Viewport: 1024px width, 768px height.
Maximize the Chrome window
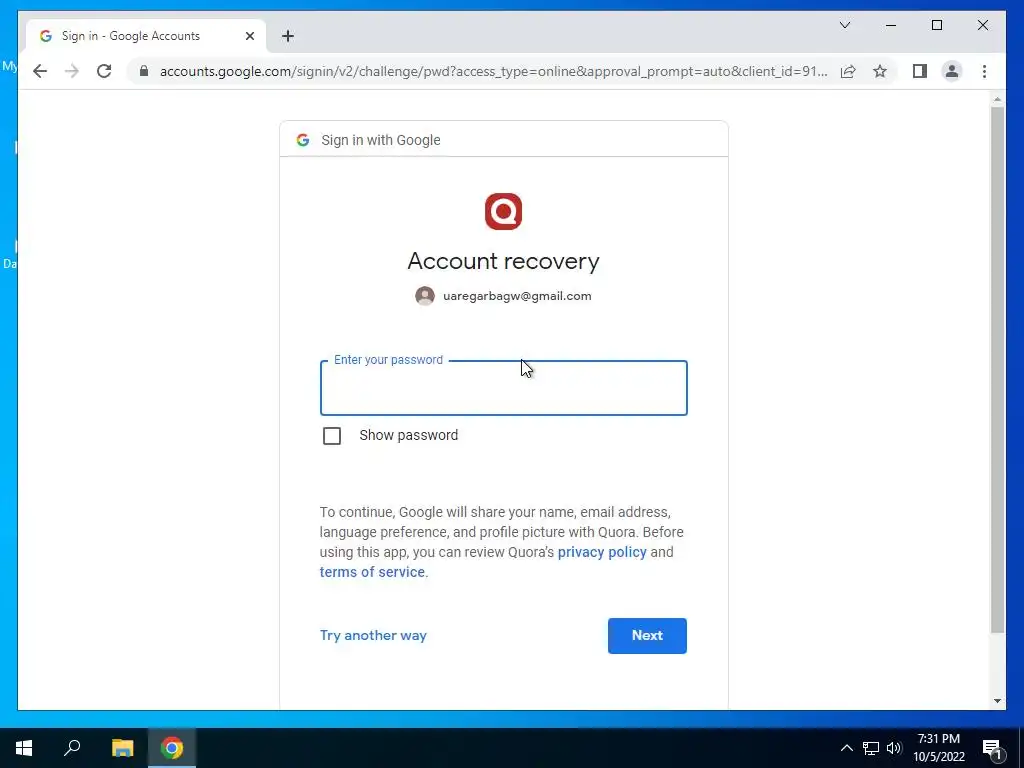[x=936, y=25]
